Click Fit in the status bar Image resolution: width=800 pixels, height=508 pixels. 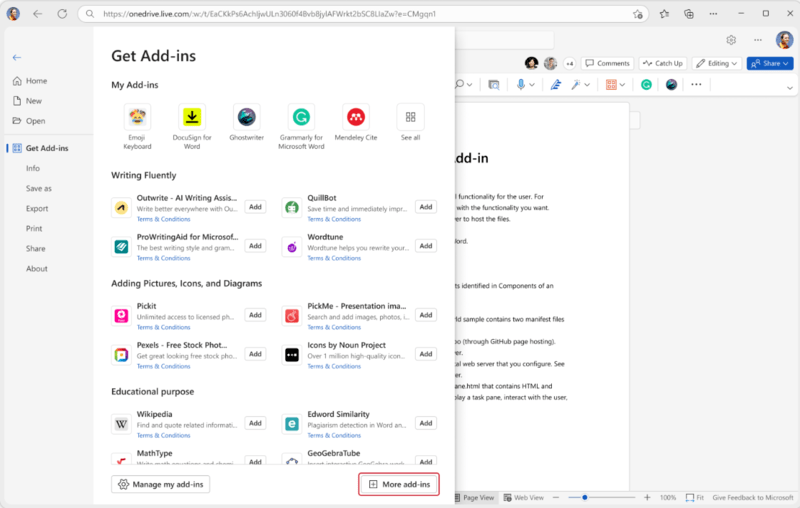click(x=695, y=498)
